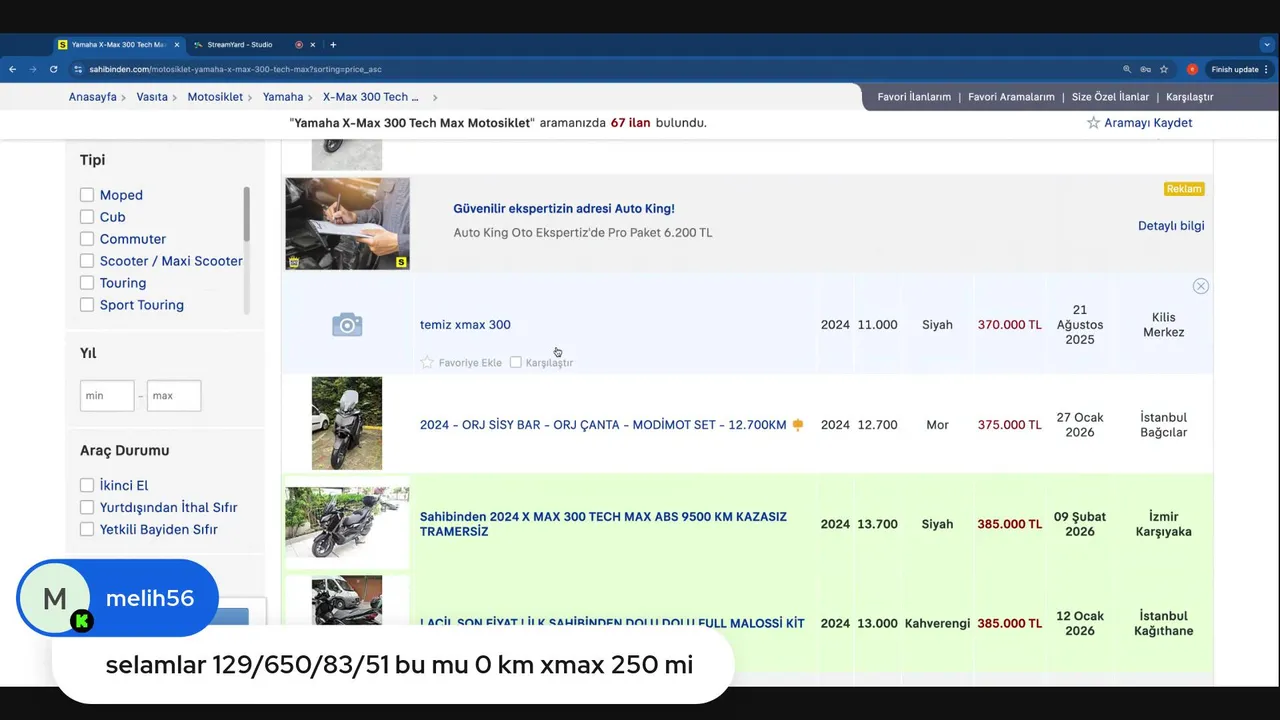Click the sahibinden favicon on the first tab
The image size is (1280, 720).
[63, 44]
